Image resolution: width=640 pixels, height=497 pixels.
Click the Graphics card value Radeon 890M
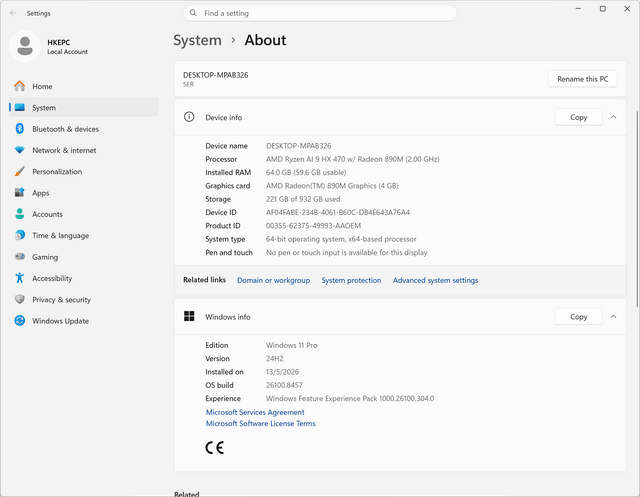coord(332,186)
